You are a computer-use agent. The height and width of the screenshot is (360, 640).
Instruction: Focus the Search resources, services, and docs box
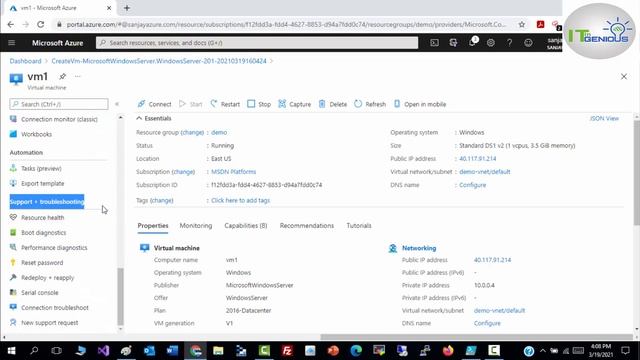coord(257,43)
